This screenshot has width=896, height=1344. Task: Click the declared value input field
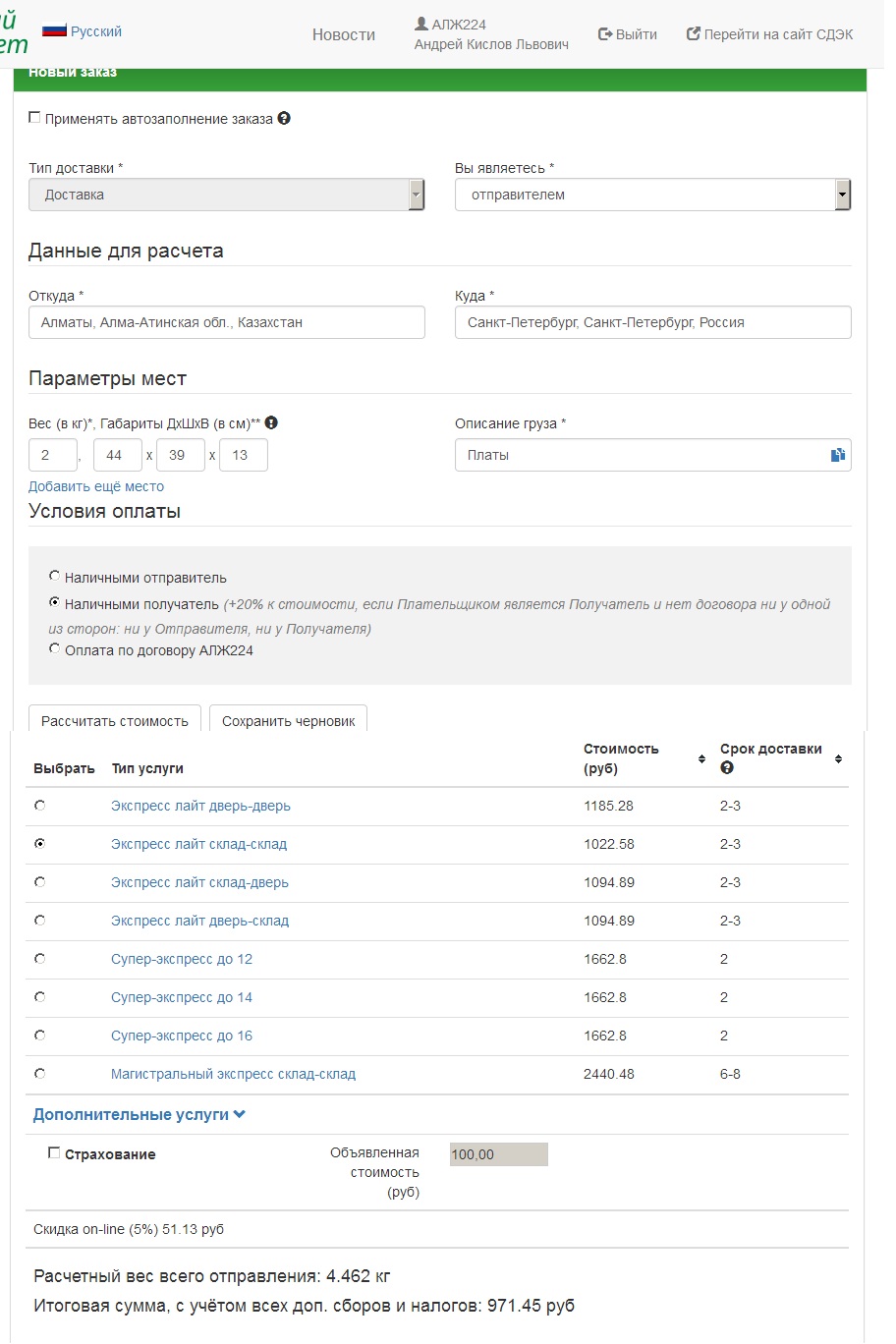click(x=498, y=1154)
